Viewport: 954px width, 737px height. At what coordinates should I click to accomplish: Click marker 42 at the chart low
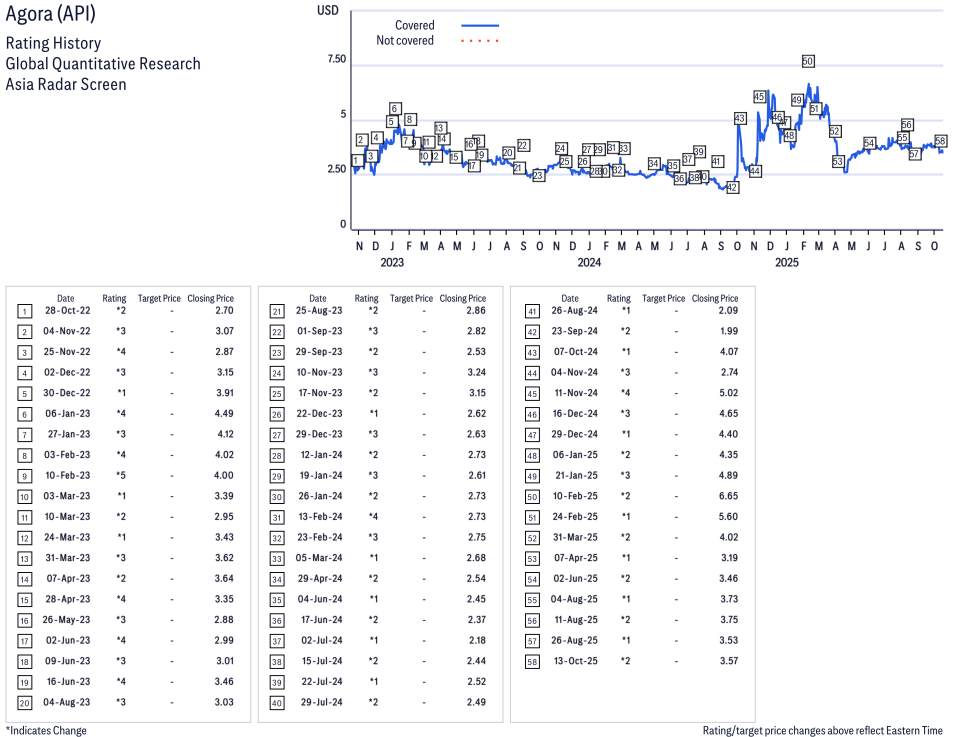tap(732, 187)
